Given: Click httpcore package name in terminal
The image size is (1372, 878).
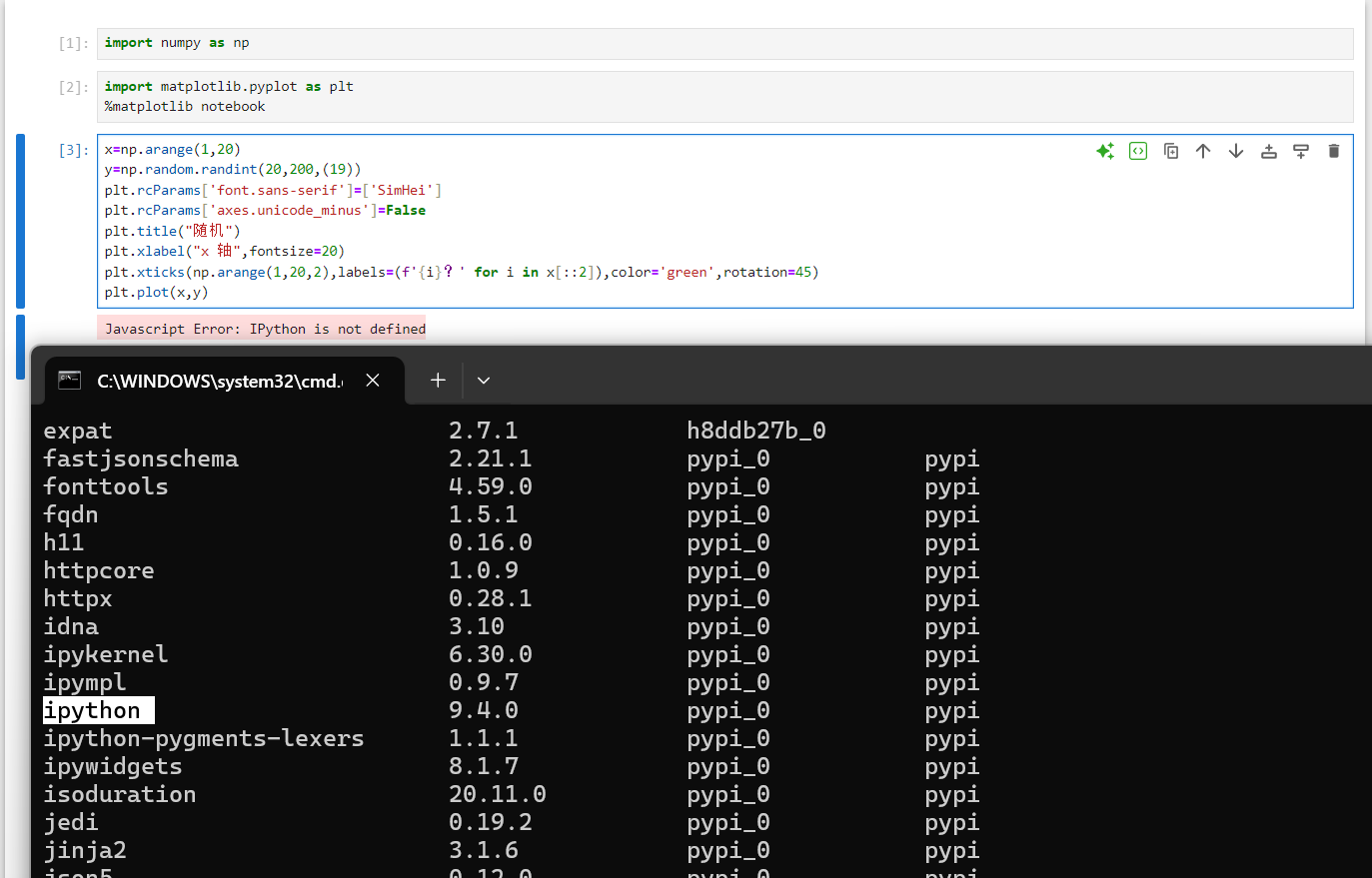Looking at the screenshot, I should (99, 570).
